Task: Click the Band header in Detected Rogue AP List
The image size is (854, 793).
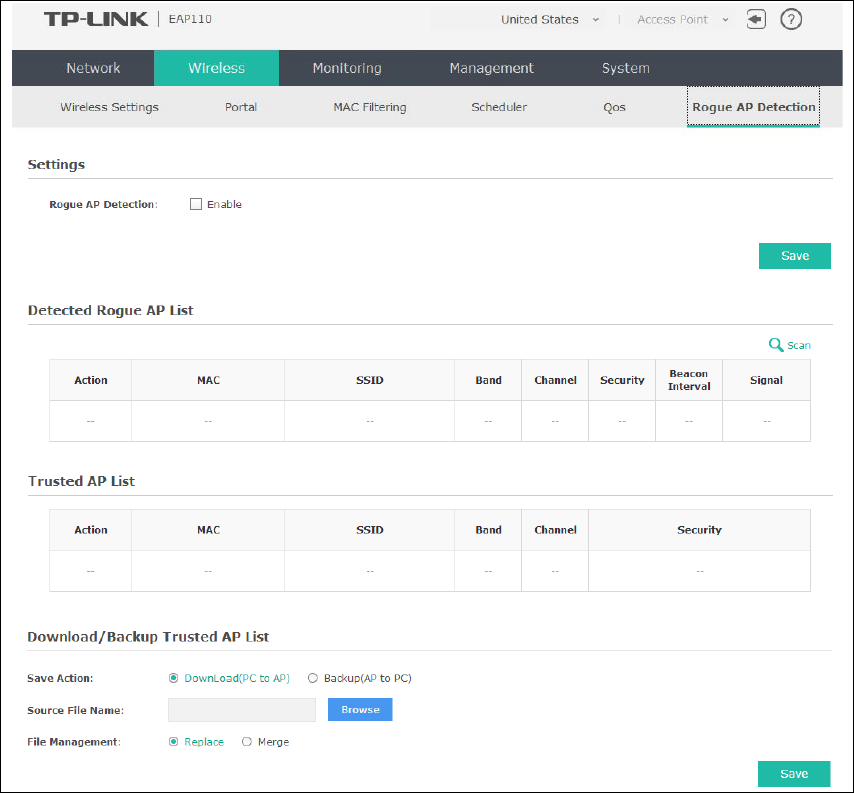Action: [488, 380]
